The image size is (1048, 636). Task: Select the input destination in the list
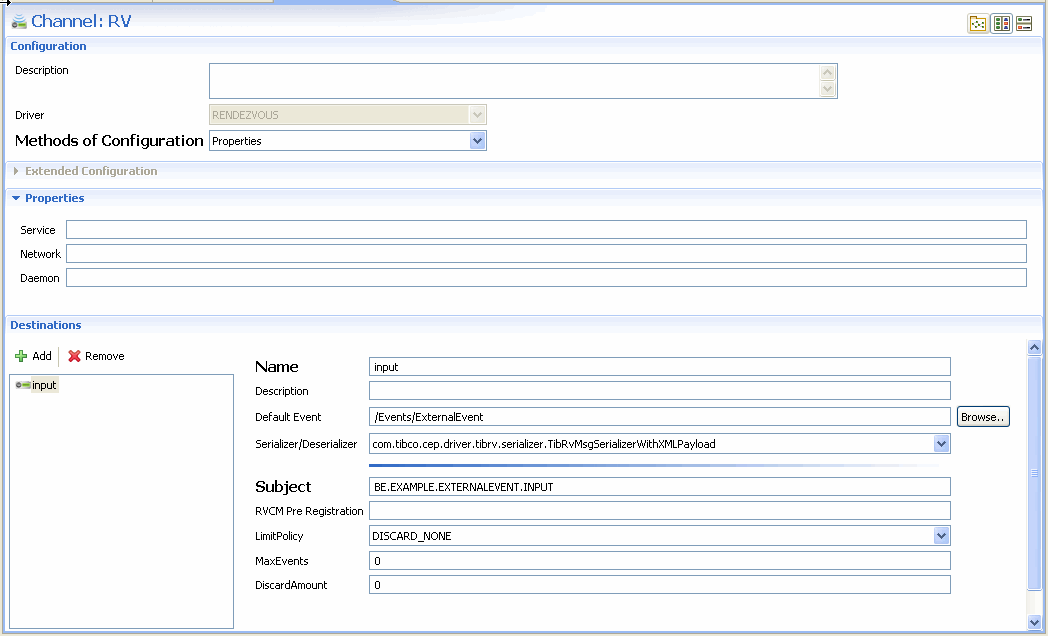coord(44,385)
